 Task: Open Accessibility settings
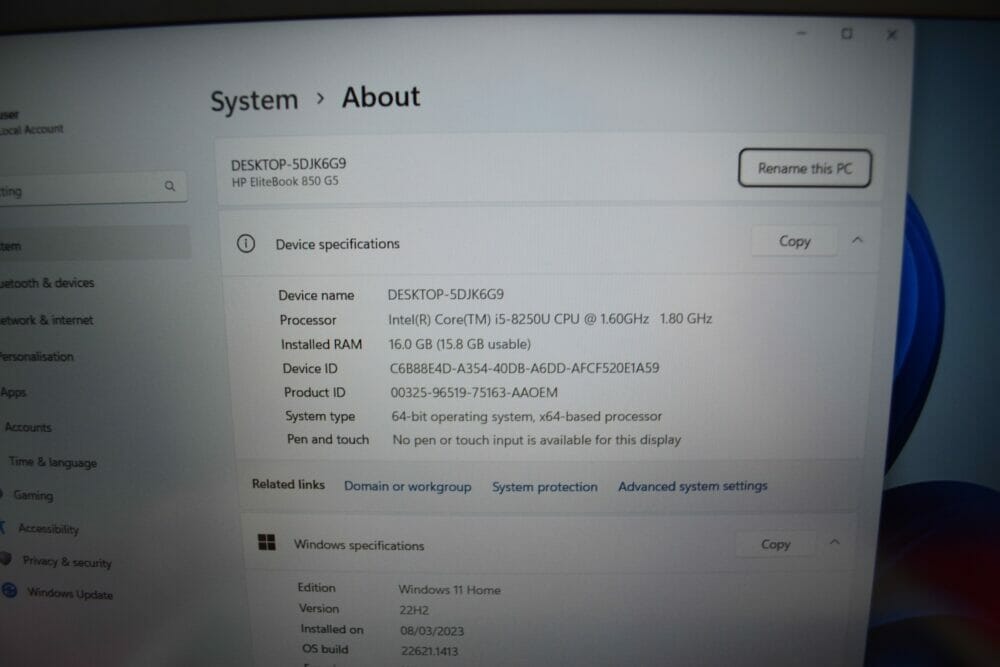(48, 529)
